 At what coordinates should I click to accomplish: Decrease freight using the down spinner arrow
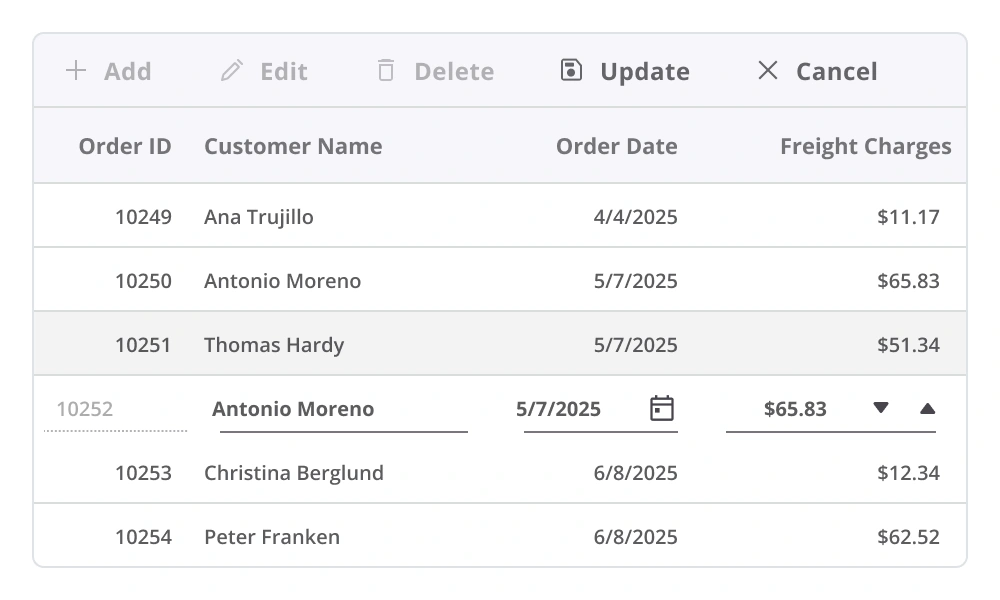tap(881, 408)
